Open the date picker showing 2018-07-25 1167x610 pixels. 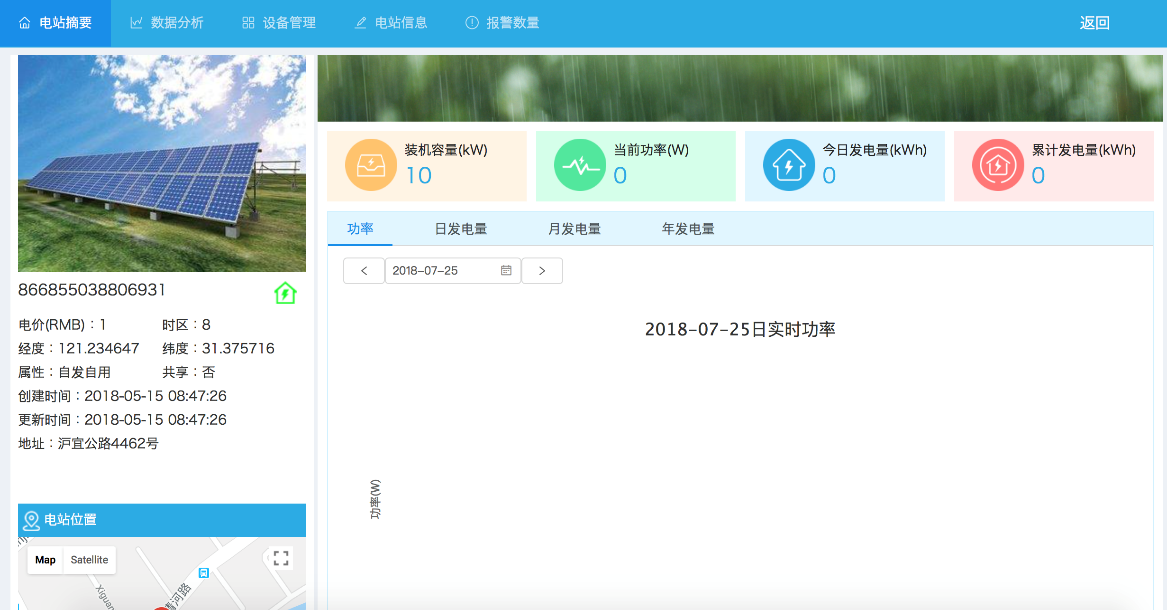pos(443,271)
